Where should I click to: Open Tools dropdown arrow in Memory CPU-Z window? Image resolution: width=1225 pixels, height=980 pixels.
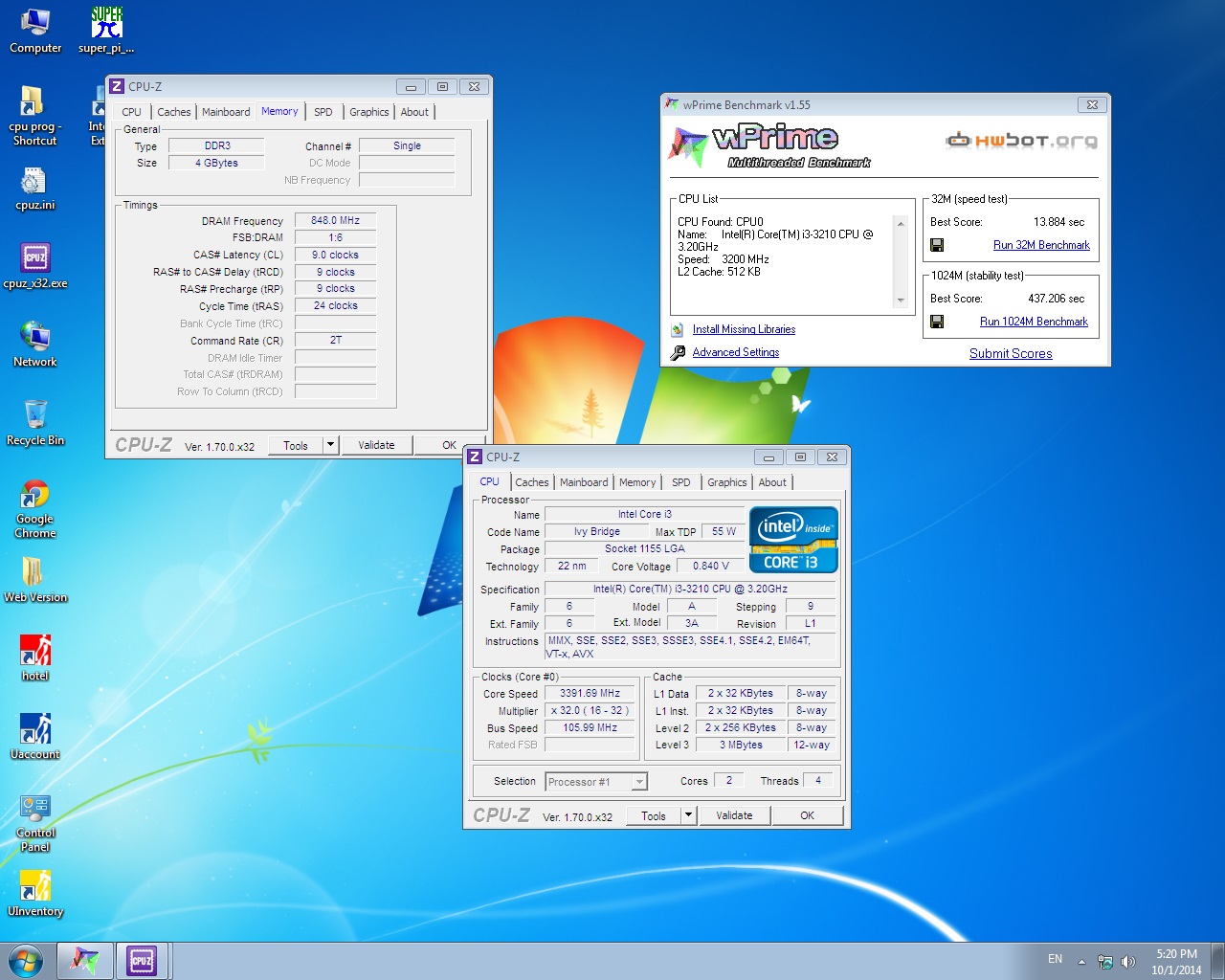(330, 445)
